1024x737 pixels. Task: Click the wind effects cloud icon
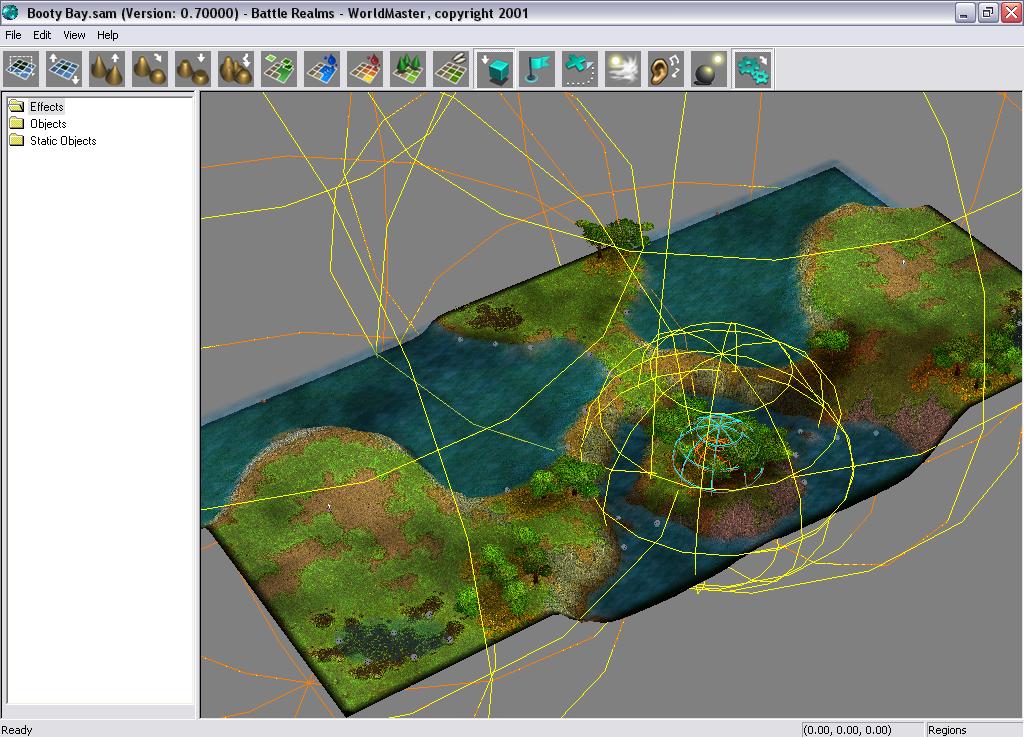coord(623,69)
